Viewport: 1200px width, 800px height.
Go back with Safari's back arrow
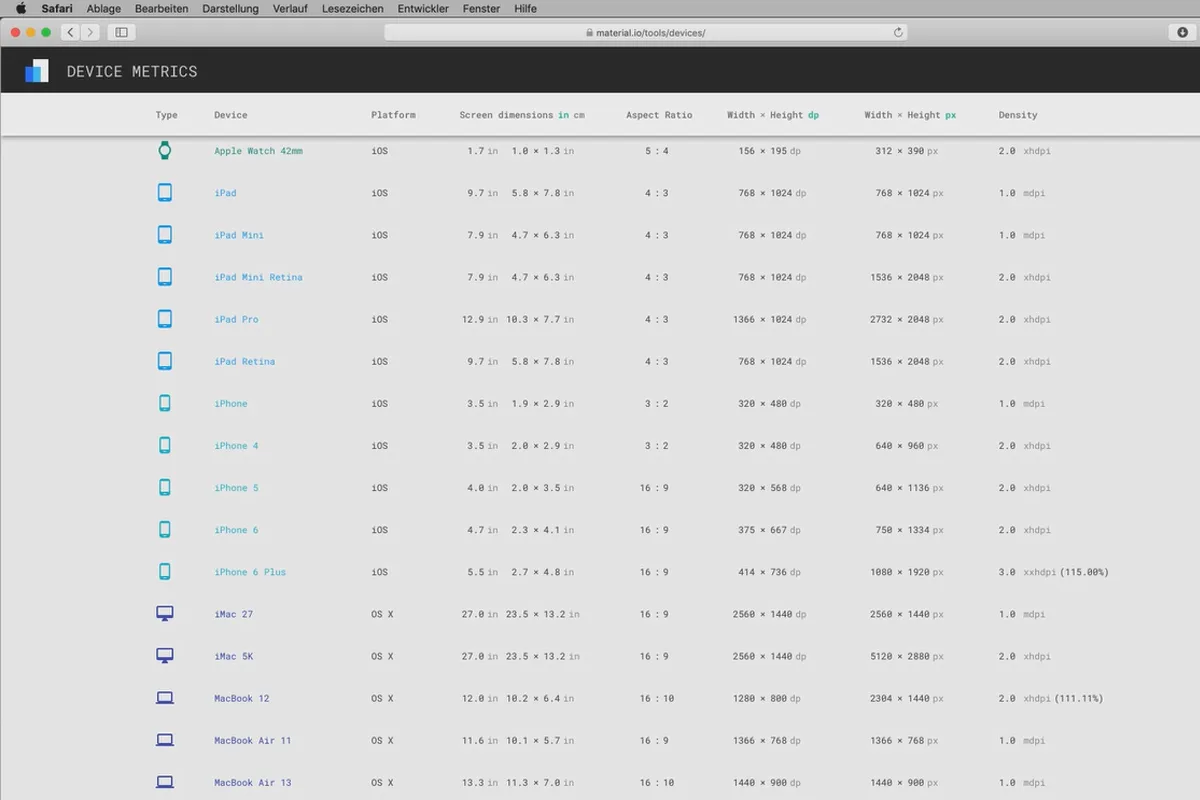point(70,32)
